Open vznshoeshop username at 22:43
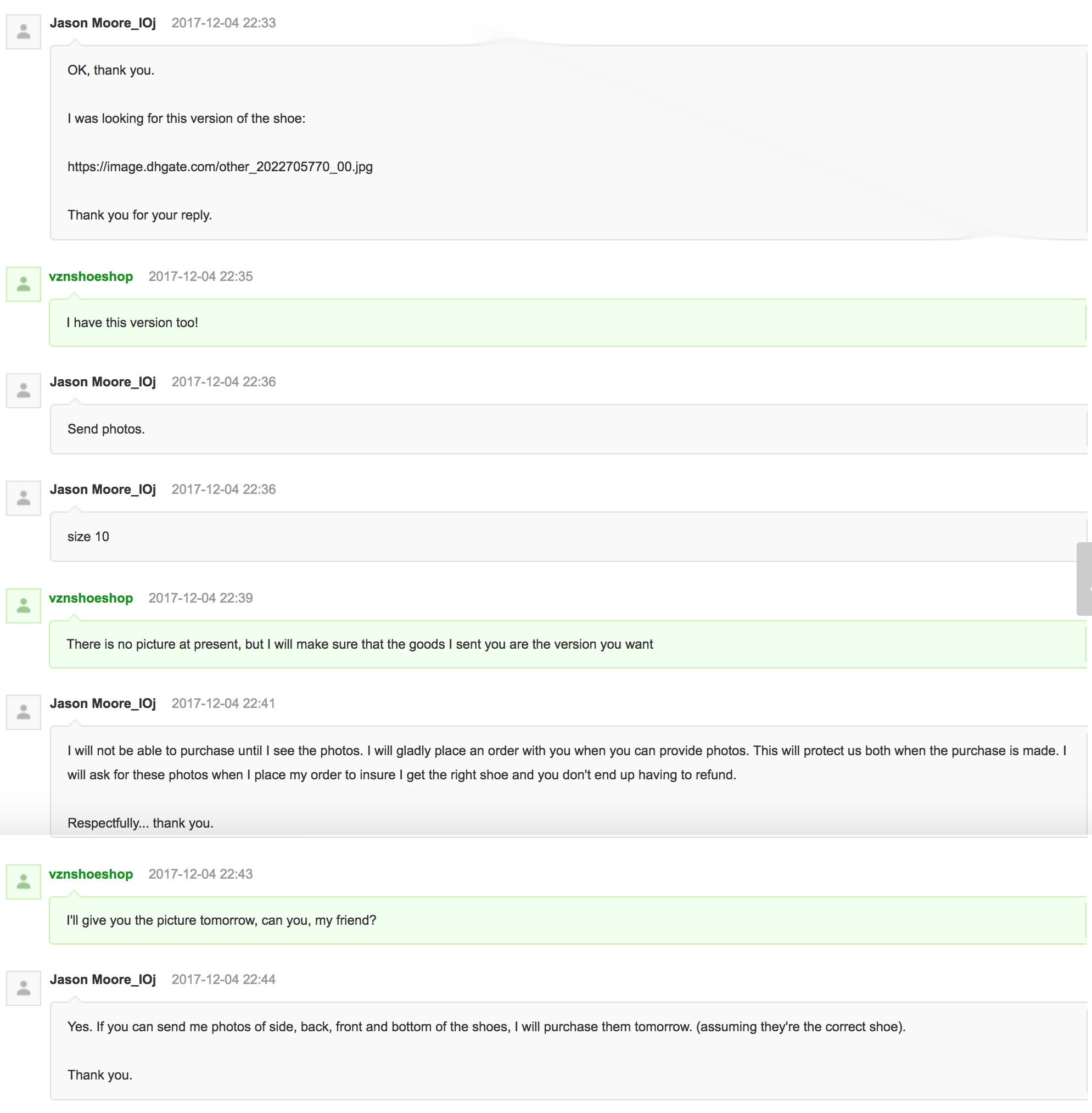Viewport: 1092px width, 1113px height. [x=91, y=874]
